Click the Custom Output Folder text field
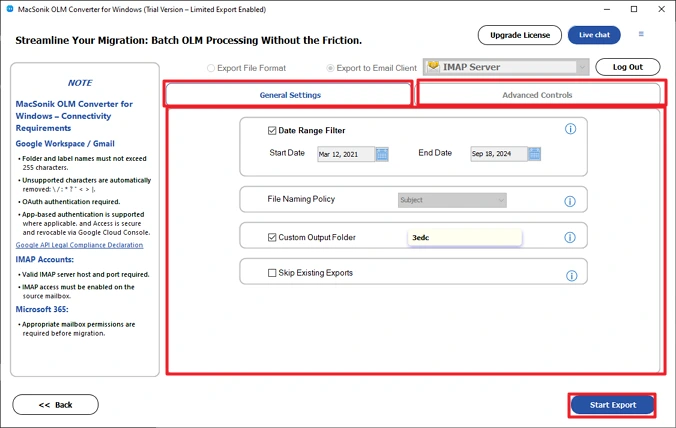This screenshot has height=428, width=676. 465,237
